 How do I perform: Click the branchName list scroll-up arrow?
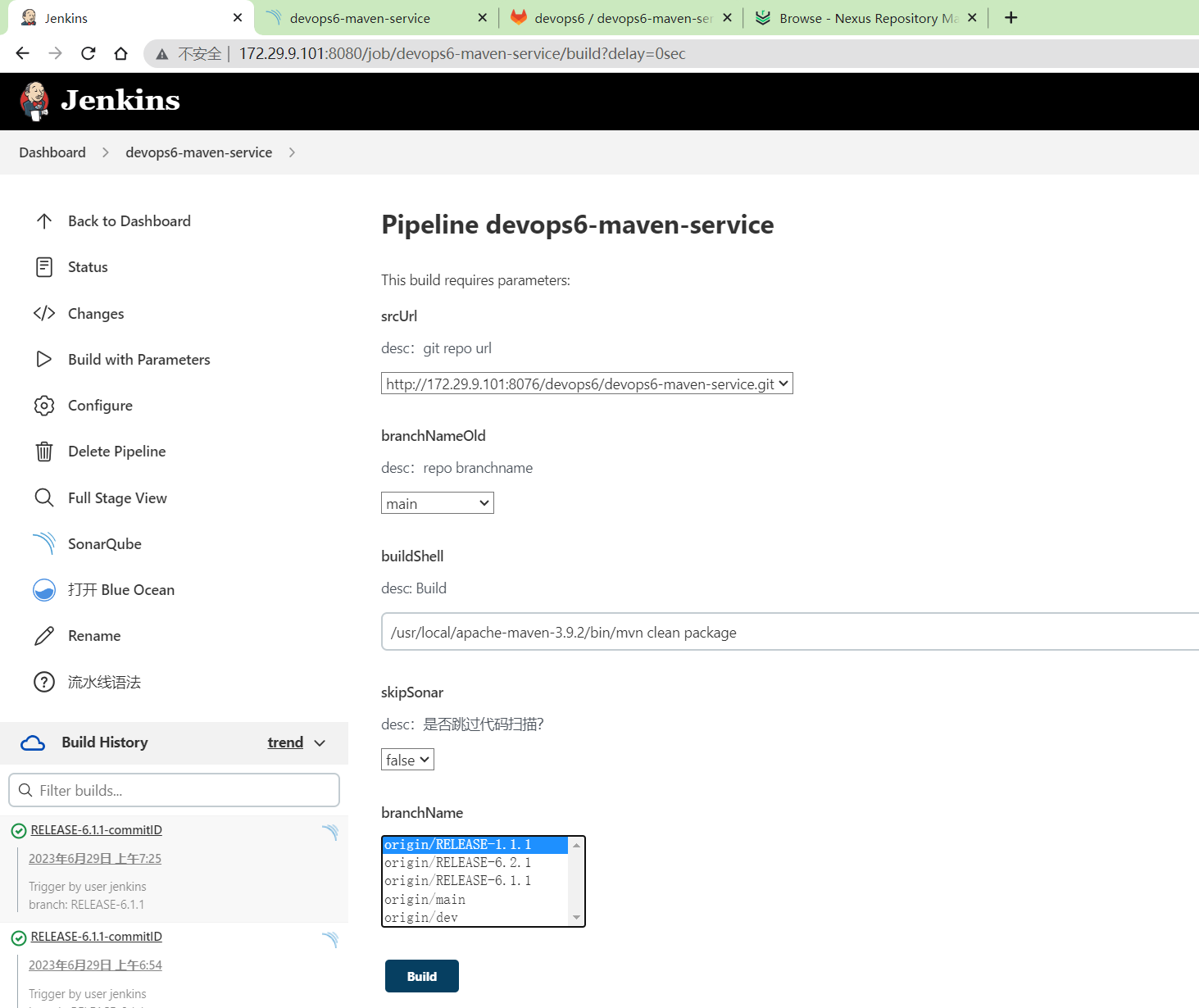576,845
